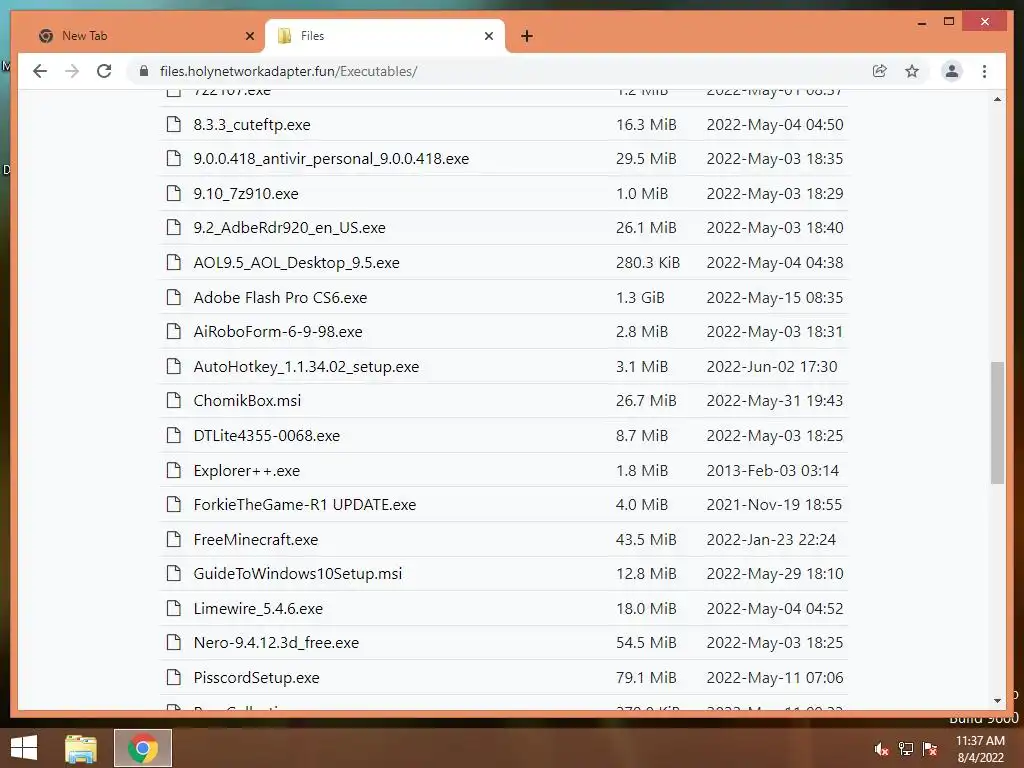Screen dimensions: 1024x768
Task: Click file icon beside AutoHotkey setup
Action: pyautogui.click(x=174, y=366)
